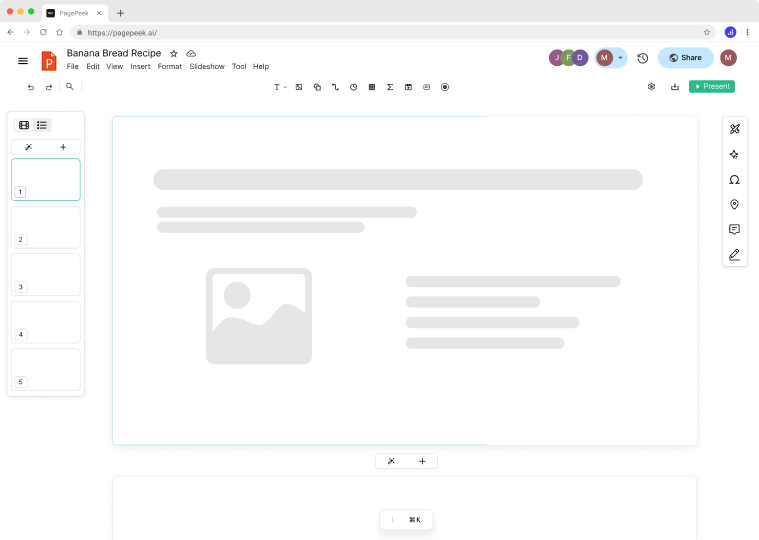Open the ⌘K command bar
Image resolution: width=759 pixels, height=540 pixels.
click(x=406, y=520)
